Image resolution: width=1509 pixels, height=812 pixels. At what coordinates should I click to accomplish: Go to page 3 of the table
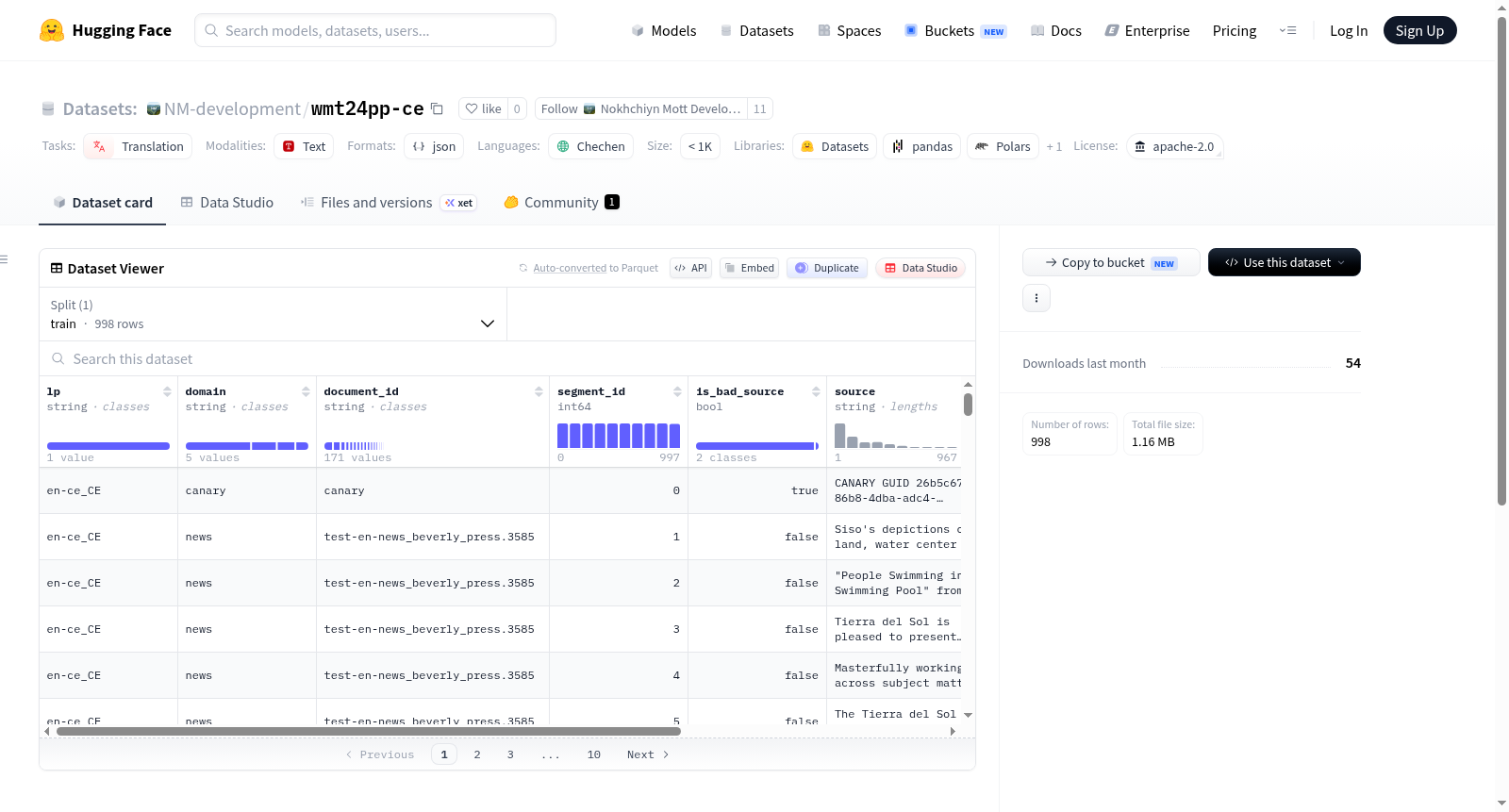click(x=510, y=754)
